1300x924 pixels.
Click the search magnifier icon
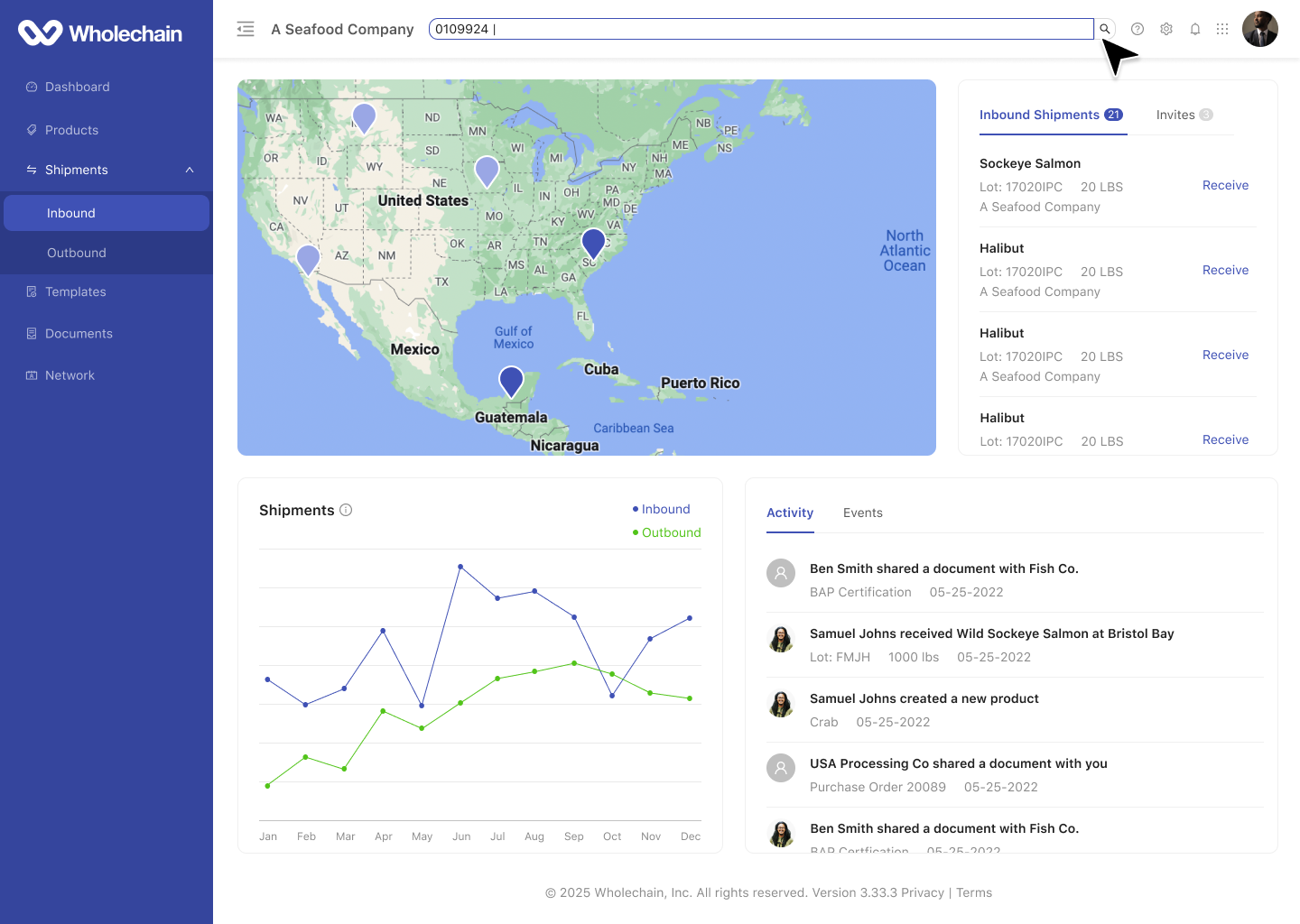coord(1104,29)
